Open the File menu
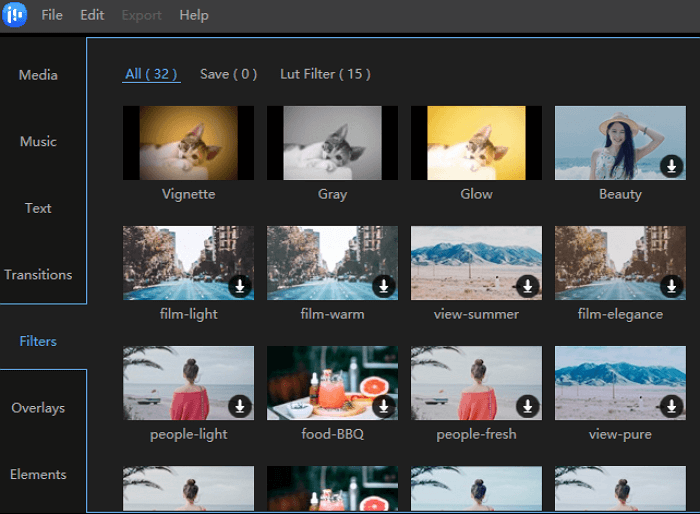Viewport: 700px width, 514px height. pyautogui.click(x=52, y=15)
